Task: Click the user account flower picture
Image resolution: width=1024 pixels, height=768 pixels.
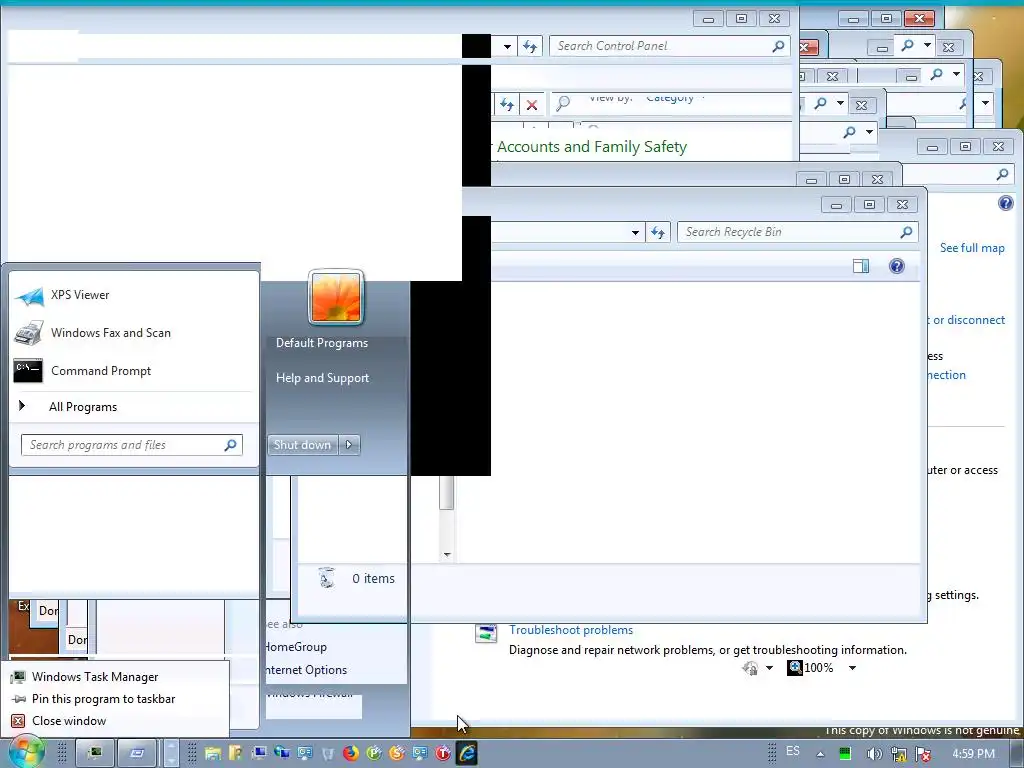Action: [x=336, y=297]
